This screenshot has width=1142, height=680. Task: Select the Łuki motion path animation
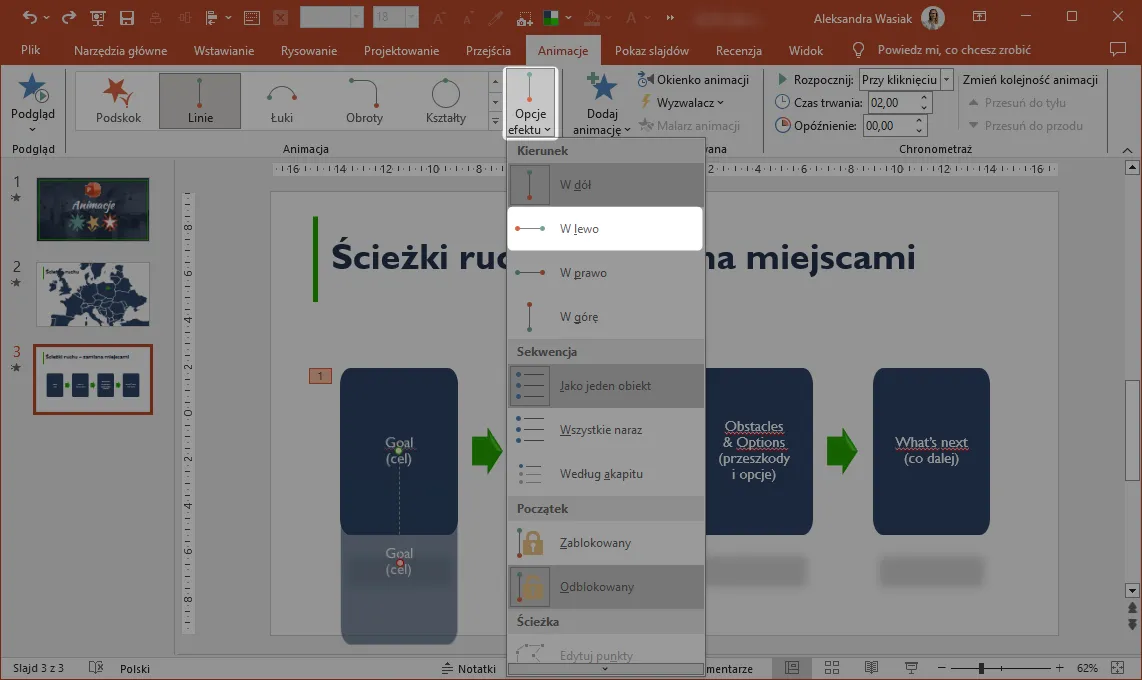click(282, 101)
